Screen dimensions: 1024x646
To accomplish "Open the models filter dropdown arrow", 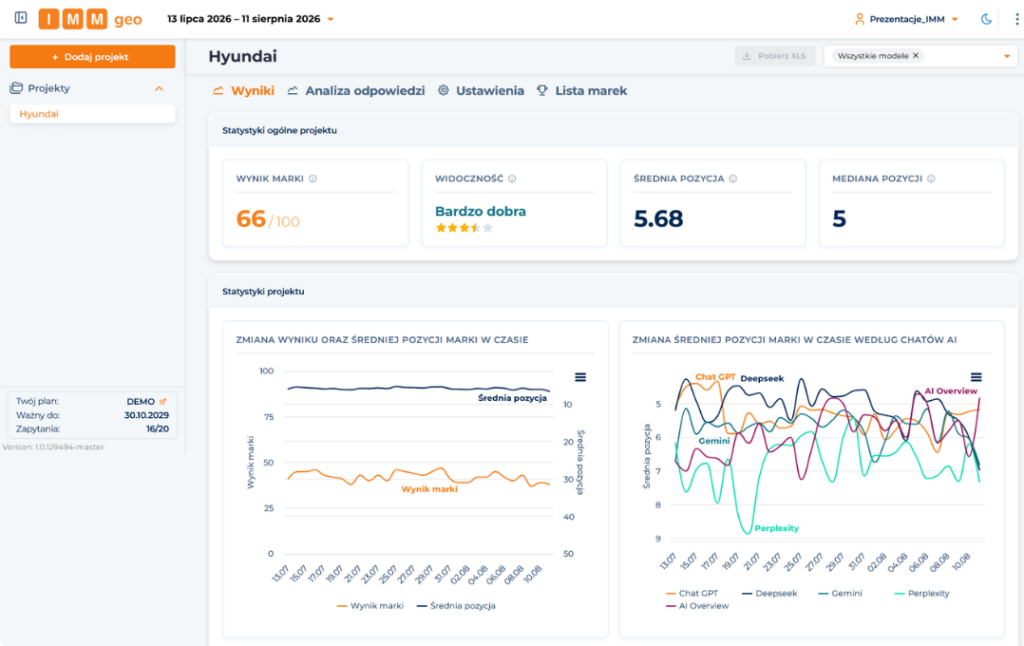I will 1006,56.
